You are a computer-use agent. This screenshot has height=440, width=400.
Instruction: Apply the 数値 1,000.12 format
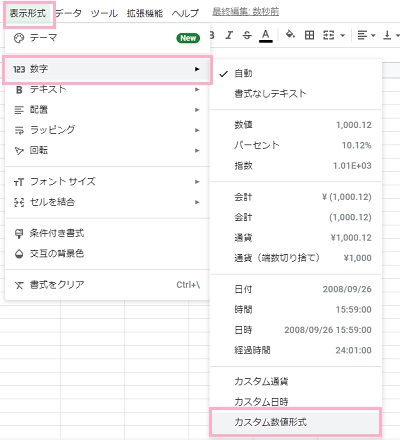[296, 125]
